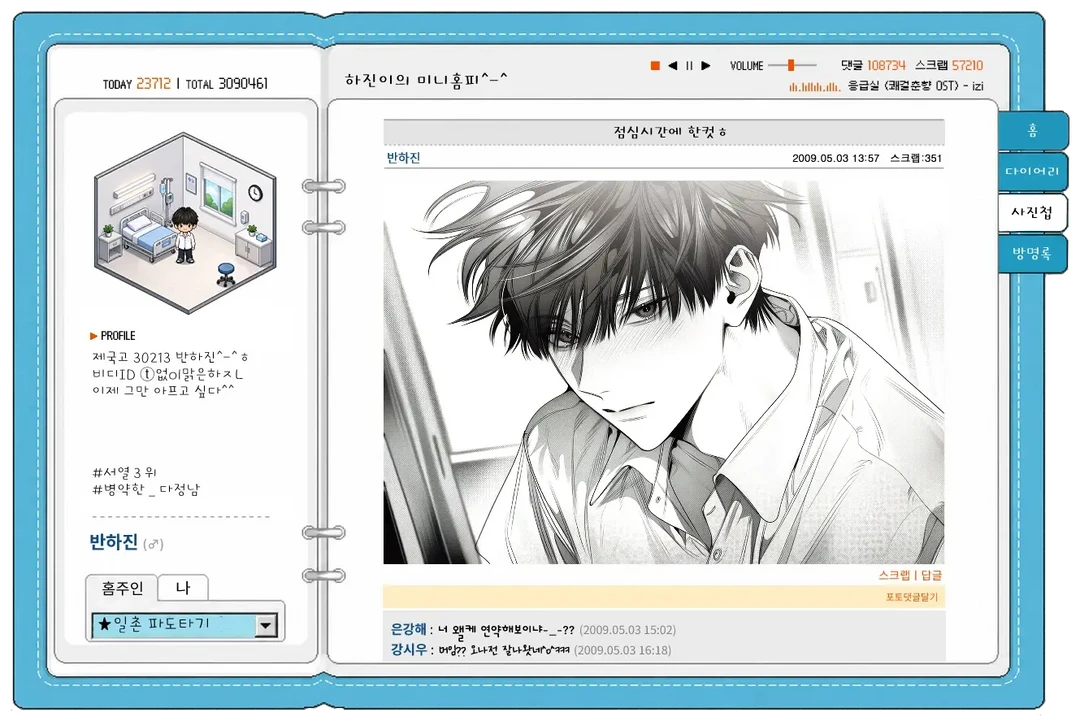Click the song title 응급실 text
1080x722 pixels.
click(864, 86)
